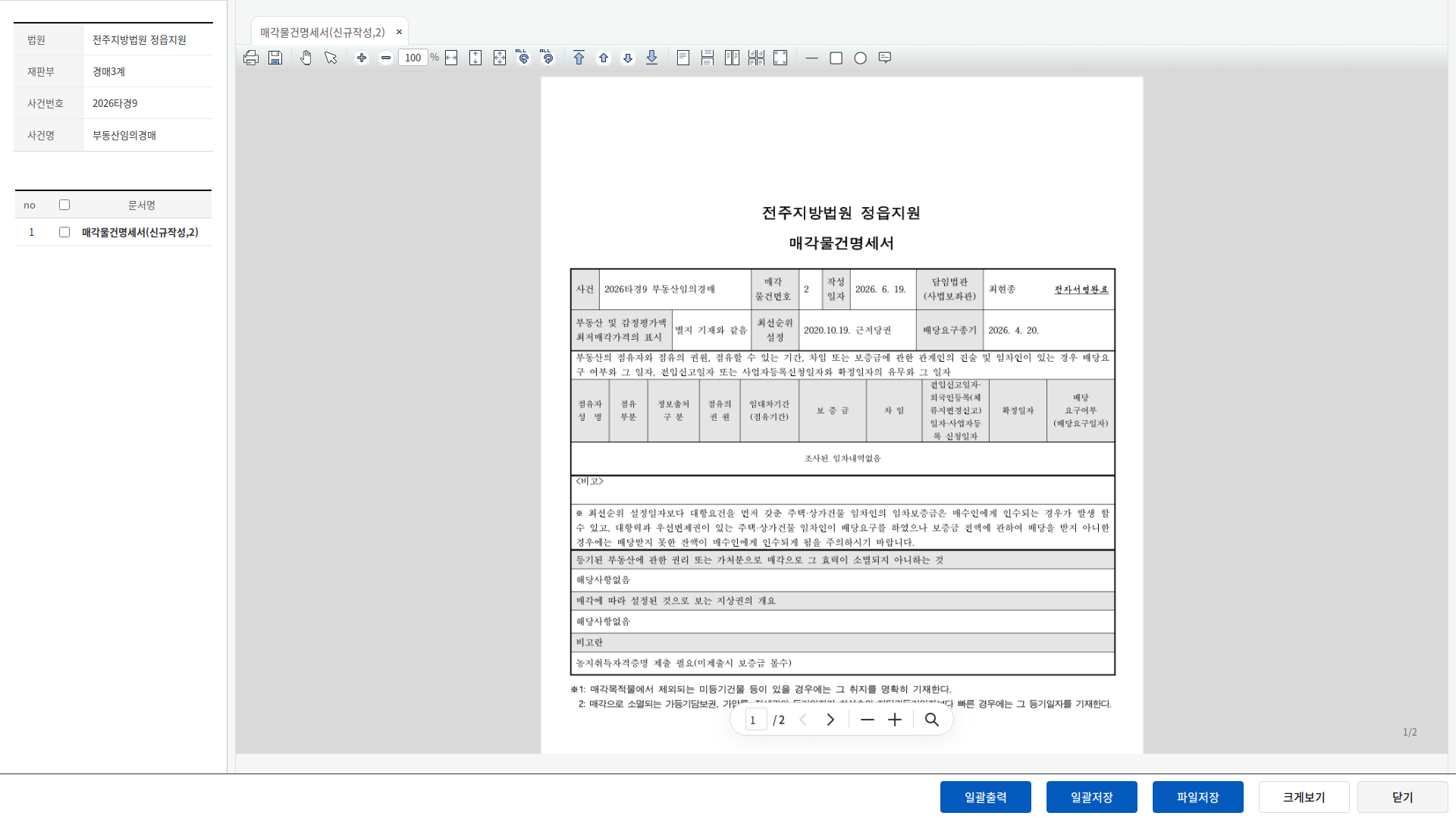
Task: Click the save diskette icon
Action: coord(275,58)
